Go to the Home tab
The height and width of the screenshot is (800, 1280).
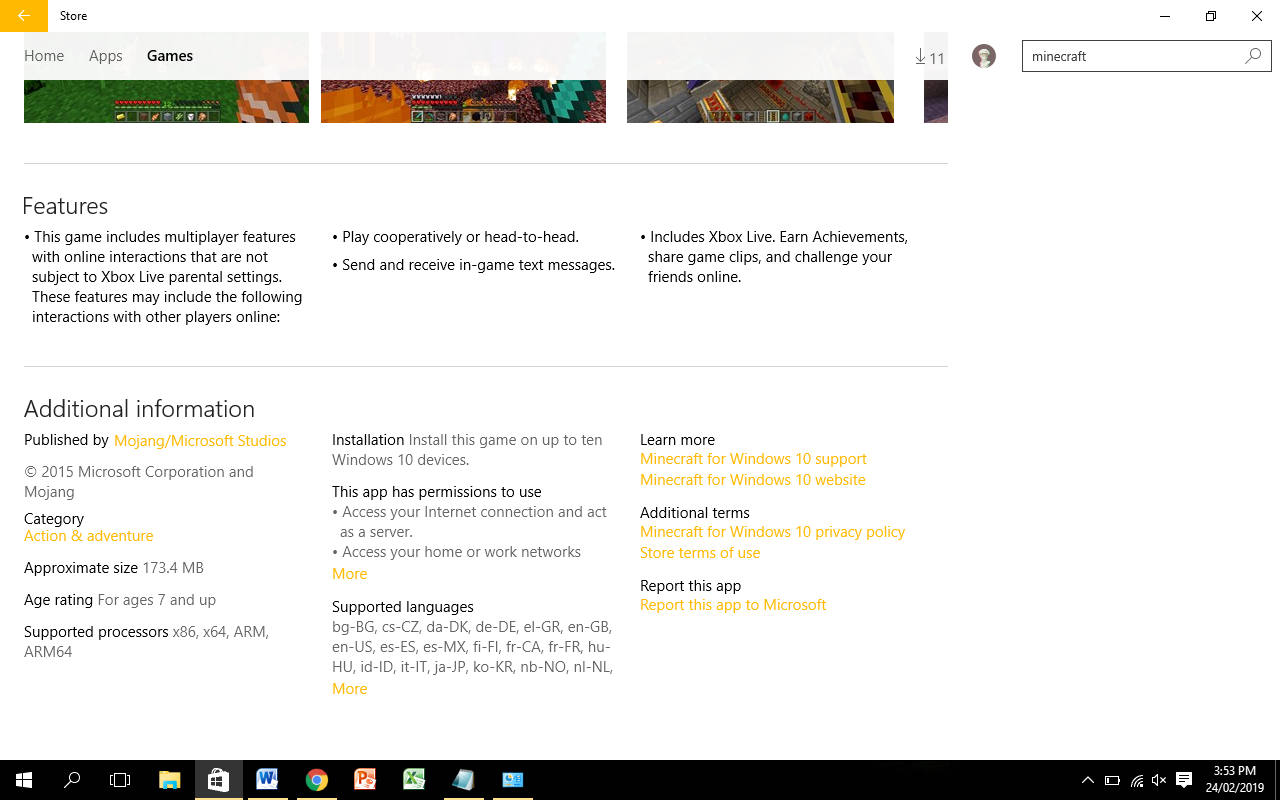[44, 56]
